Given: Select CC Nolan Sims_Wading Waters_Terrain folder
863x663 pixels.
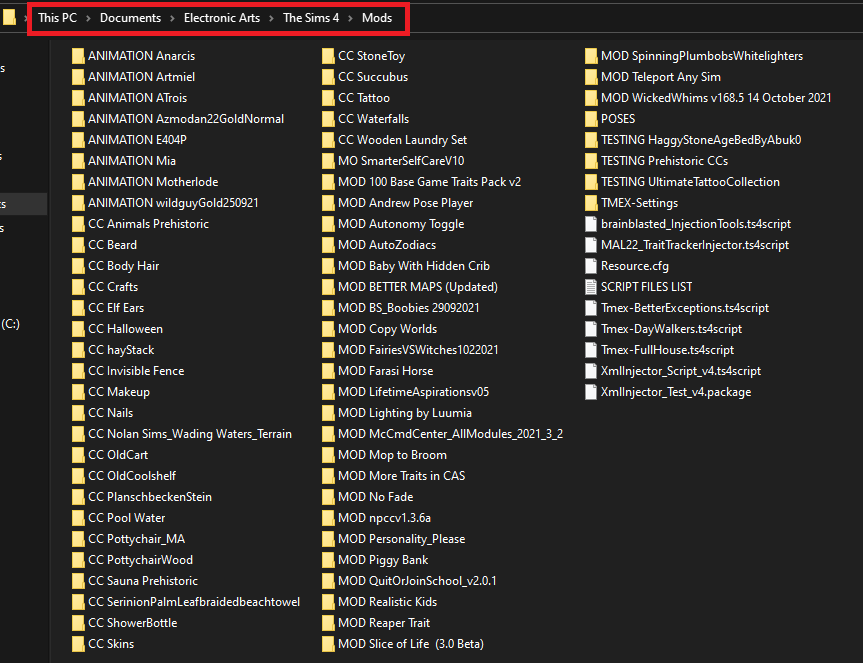Looking at the screenshot, I should pos(182,434).
